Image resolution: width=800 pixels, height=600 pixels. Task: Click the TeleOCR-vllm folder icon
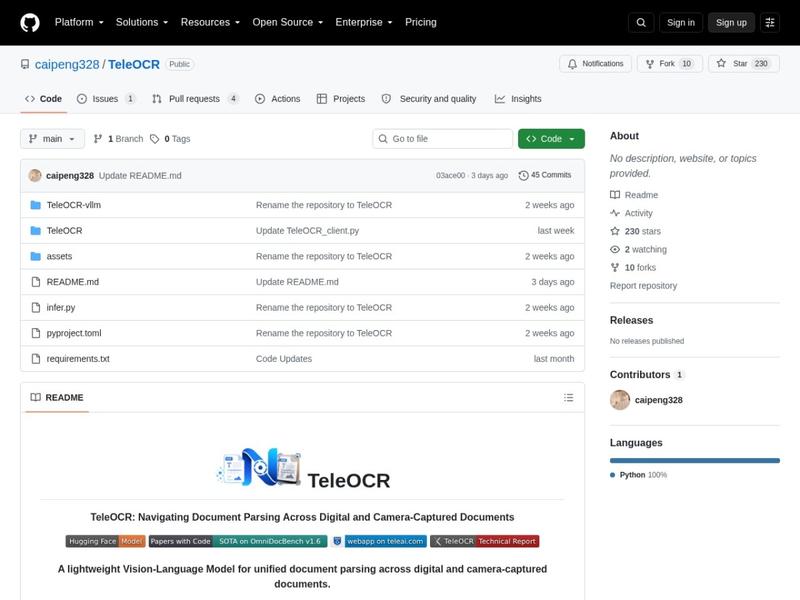click(35, 205)
